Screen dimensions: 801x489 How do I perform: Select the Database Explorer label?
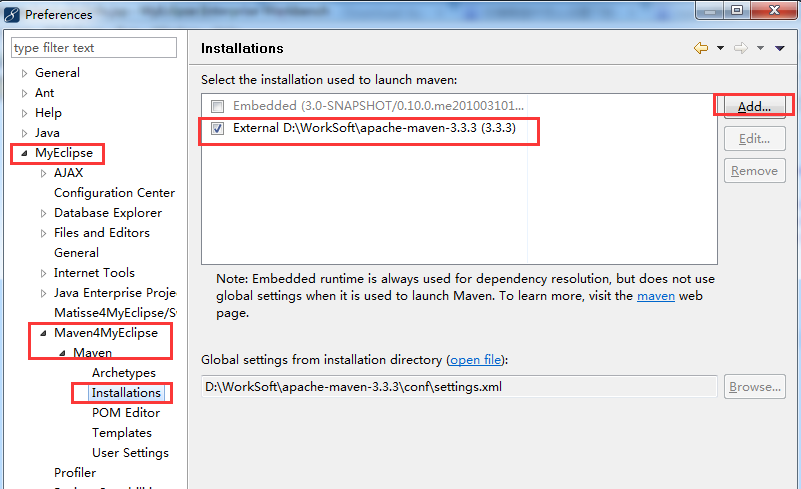point(108,213)
